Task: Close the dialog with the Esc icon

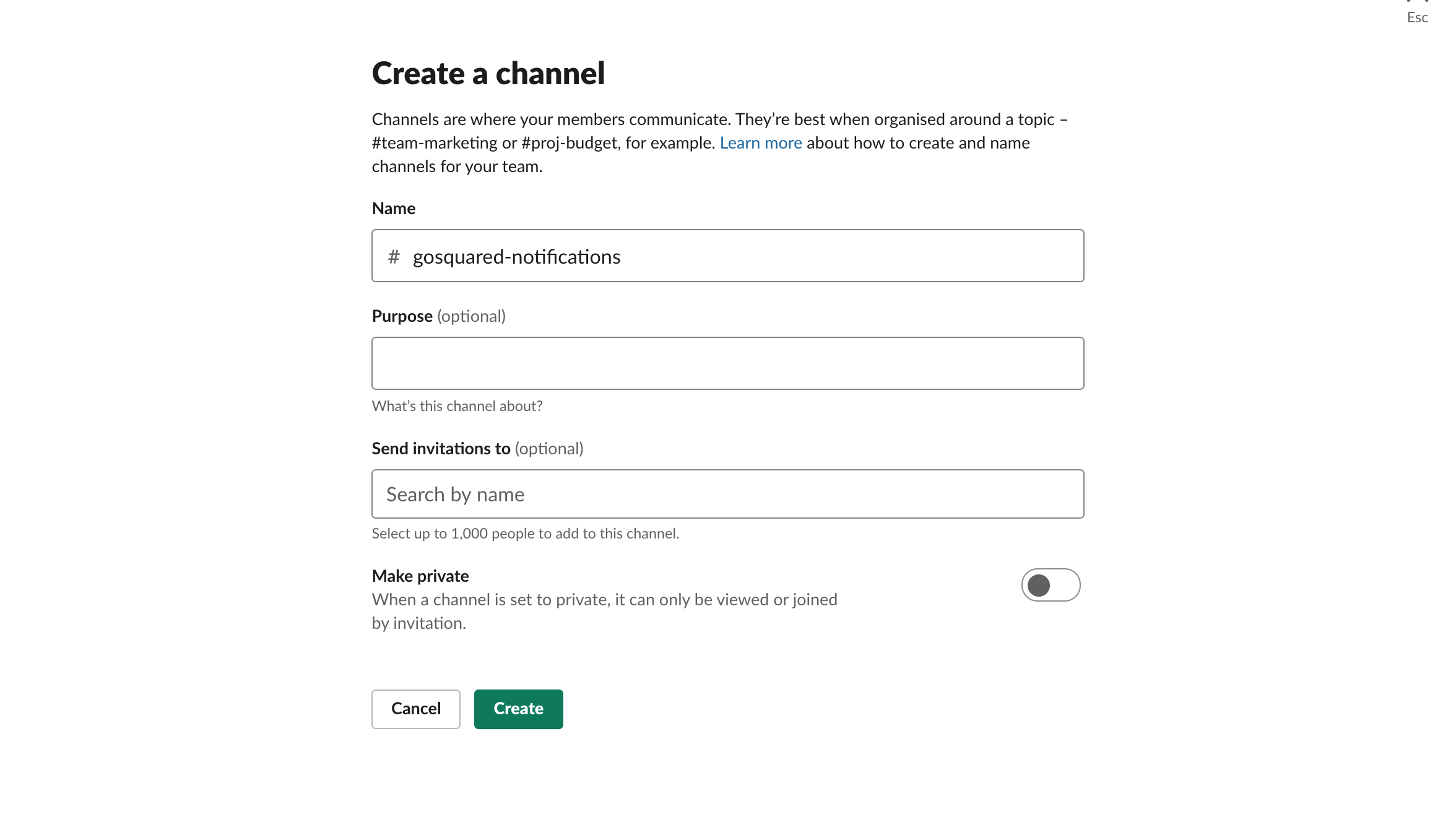Action: point(1417,2)
